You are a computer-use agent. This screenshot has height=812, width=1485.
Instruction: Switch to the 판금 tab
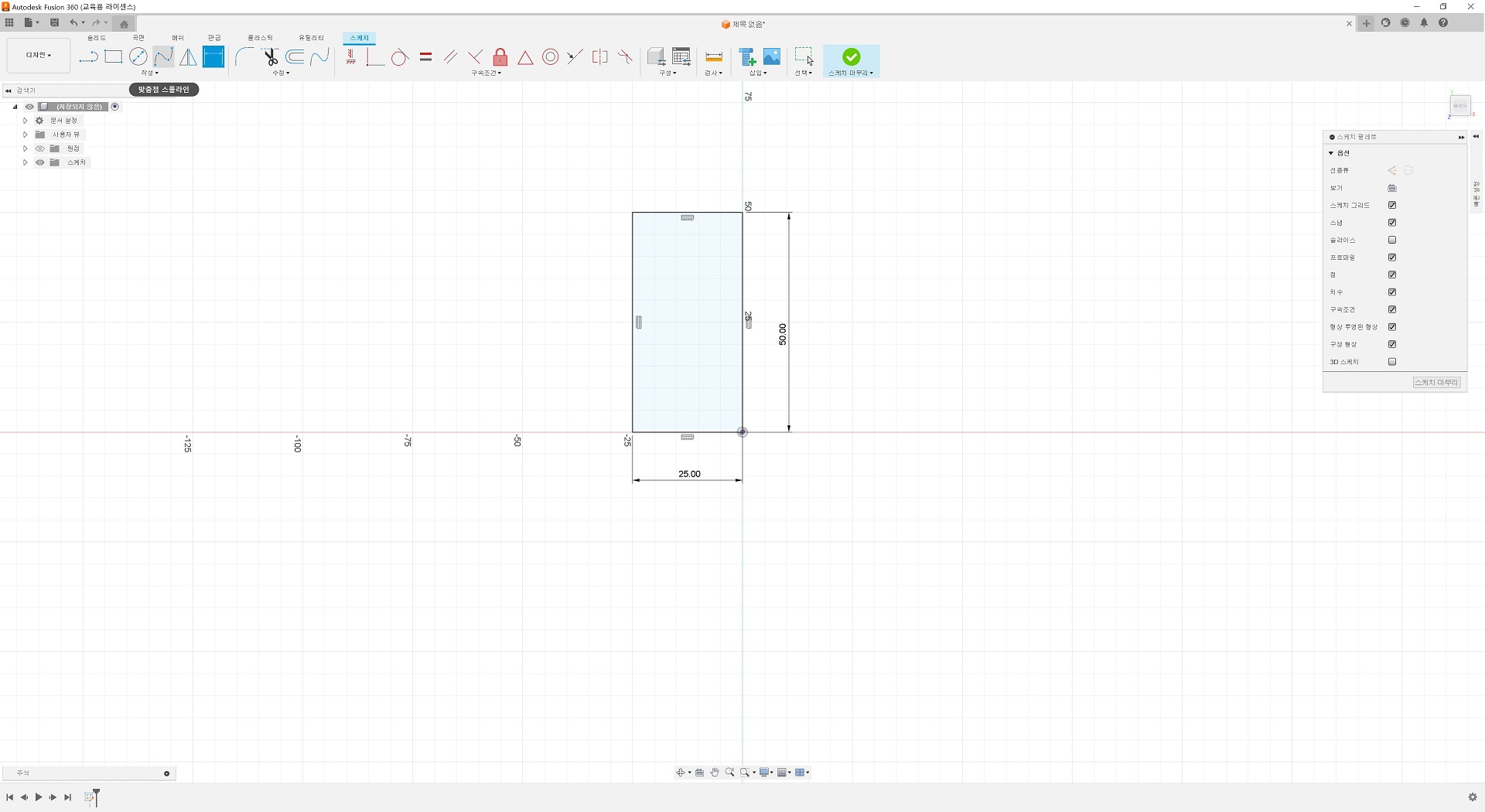(214, 37)
